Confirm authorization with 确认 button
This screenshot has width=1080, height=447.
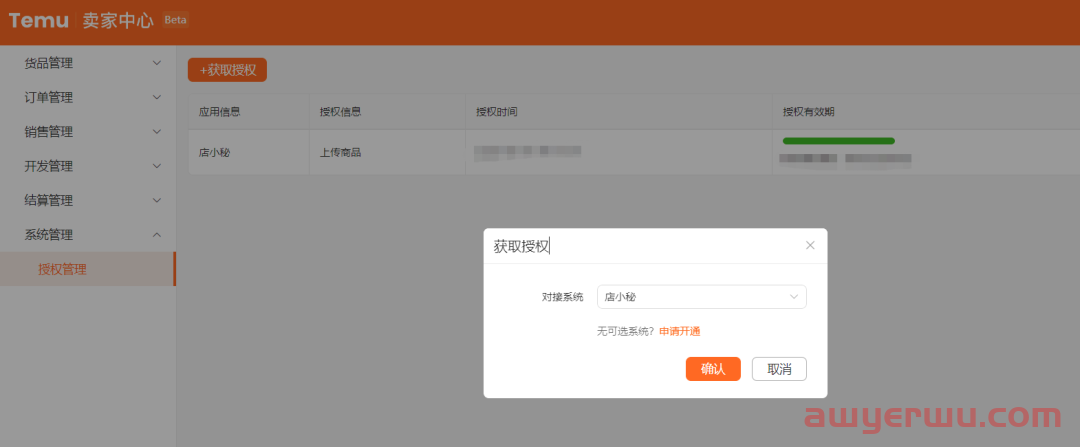[713, 368]
